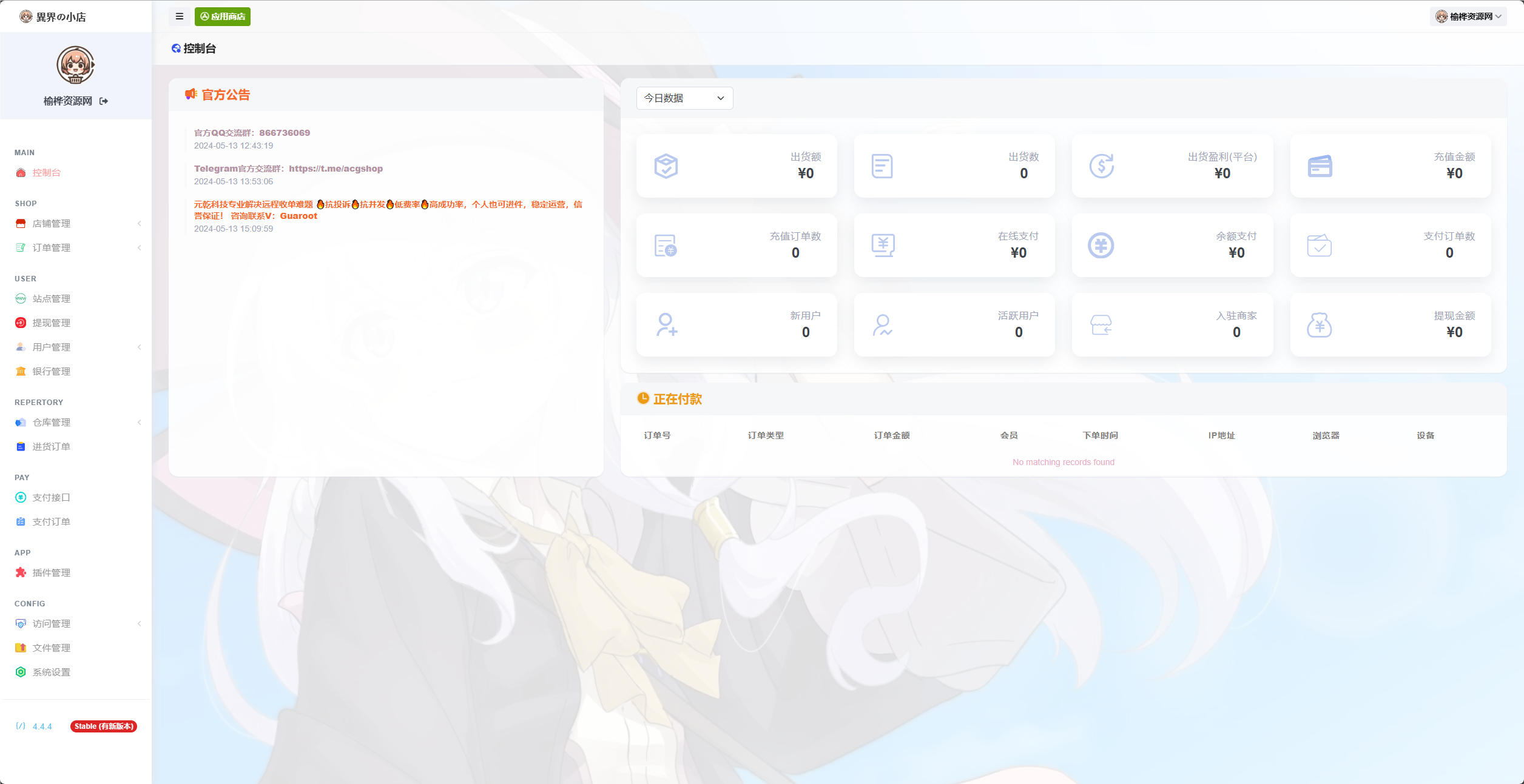
Task: Click the 4.4.4 version number
Action: point(42,726)
